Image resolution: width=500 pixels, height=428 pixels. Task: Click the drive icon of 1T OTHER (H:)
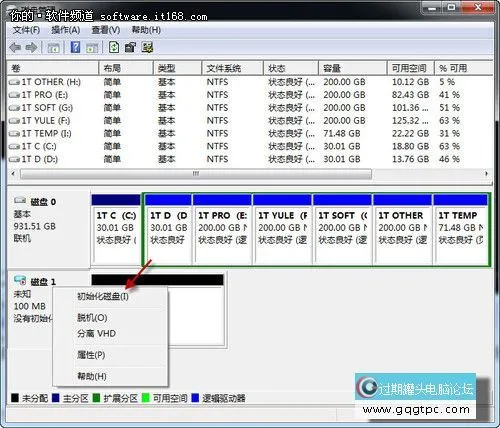click(x=14, y=82)
